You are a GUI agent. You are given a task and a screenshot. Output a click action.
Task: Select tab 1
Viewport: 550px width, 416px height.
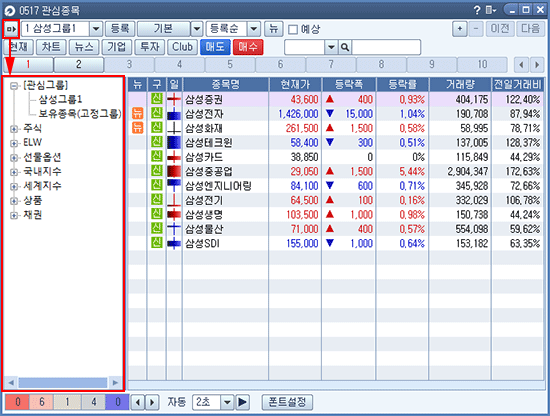point(28,65)
